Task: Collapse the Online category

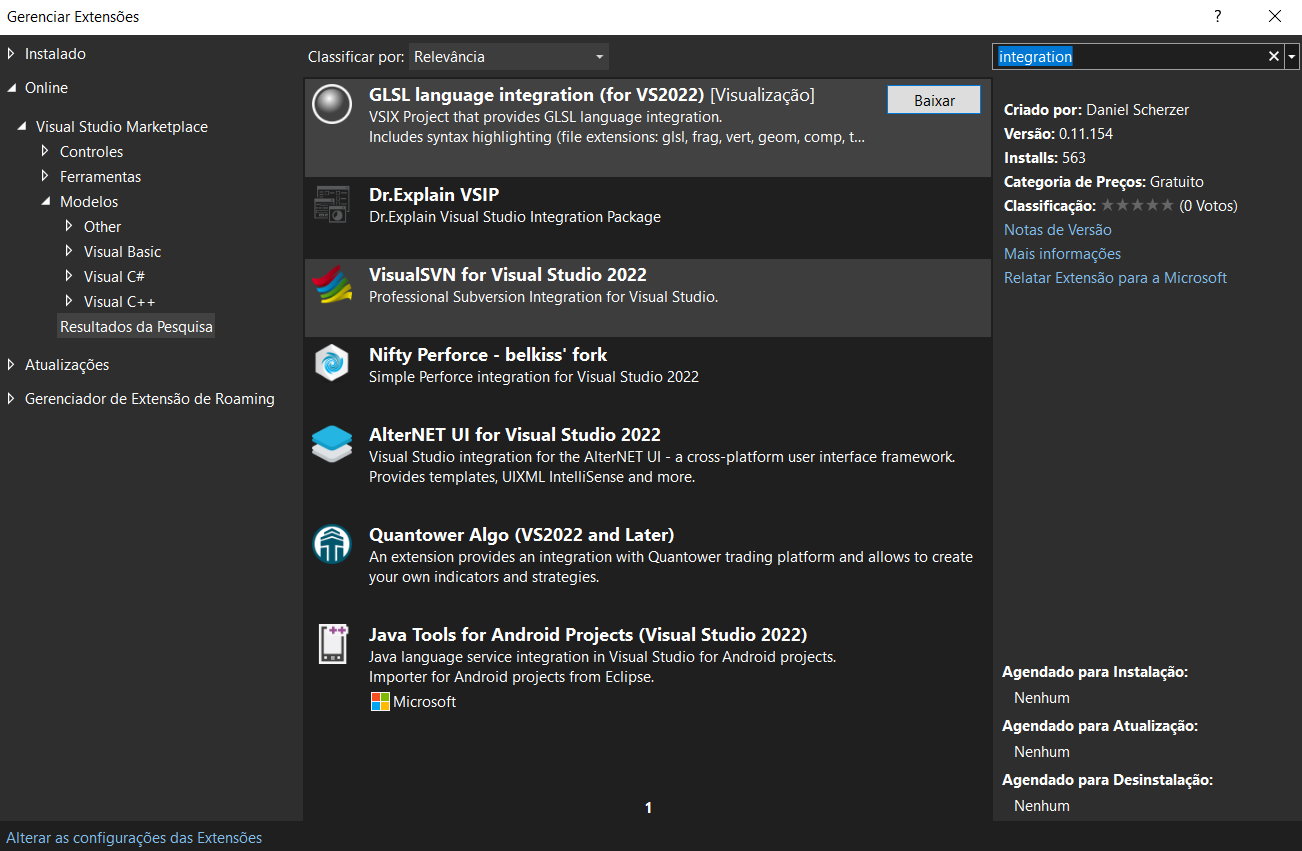Action: (12, 88)
